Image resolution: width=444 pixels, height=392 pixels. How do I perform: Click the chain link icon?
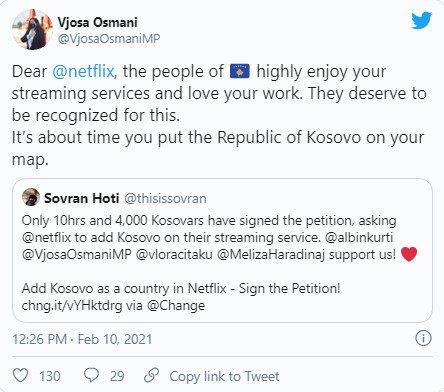click(151, 375)
